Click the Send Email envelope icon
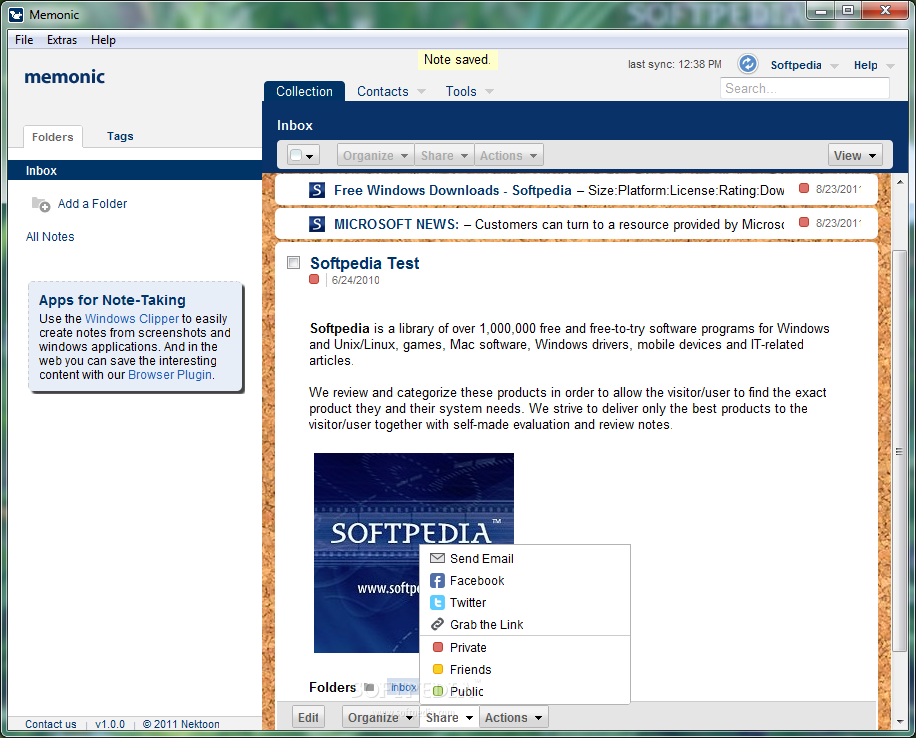This screenshot has height=738, width=916. pyautogui.click(x=438, y=558)
